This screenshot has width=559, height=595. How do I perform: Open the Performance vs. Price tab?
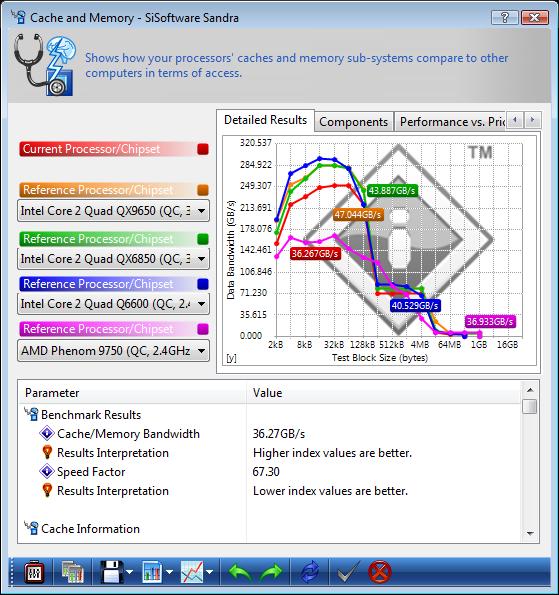point(451,122)
